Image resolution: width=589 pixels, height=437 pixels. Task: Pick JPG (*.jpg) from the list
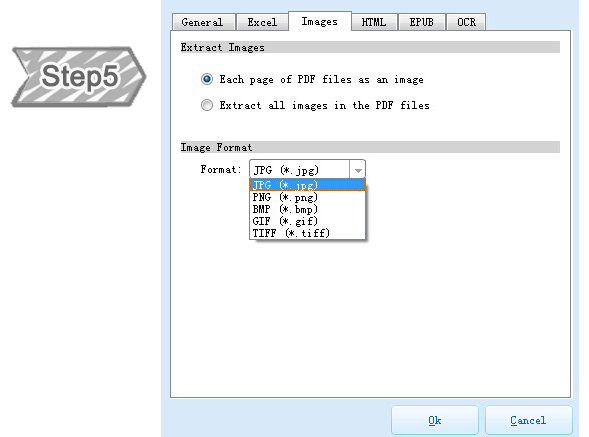307,185
